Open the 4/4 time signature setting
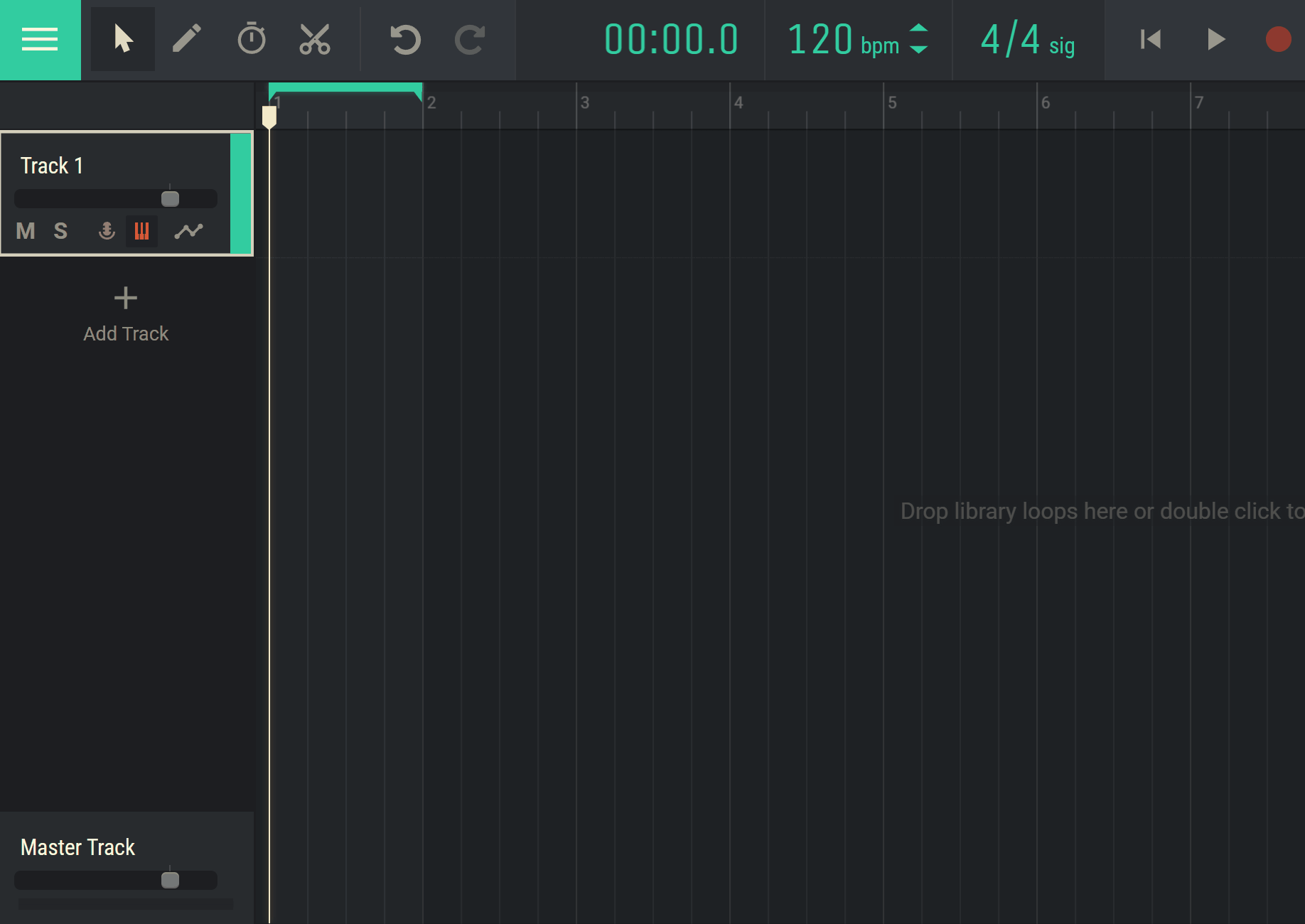This screenshot has width=1305, height=924. 1027,40
